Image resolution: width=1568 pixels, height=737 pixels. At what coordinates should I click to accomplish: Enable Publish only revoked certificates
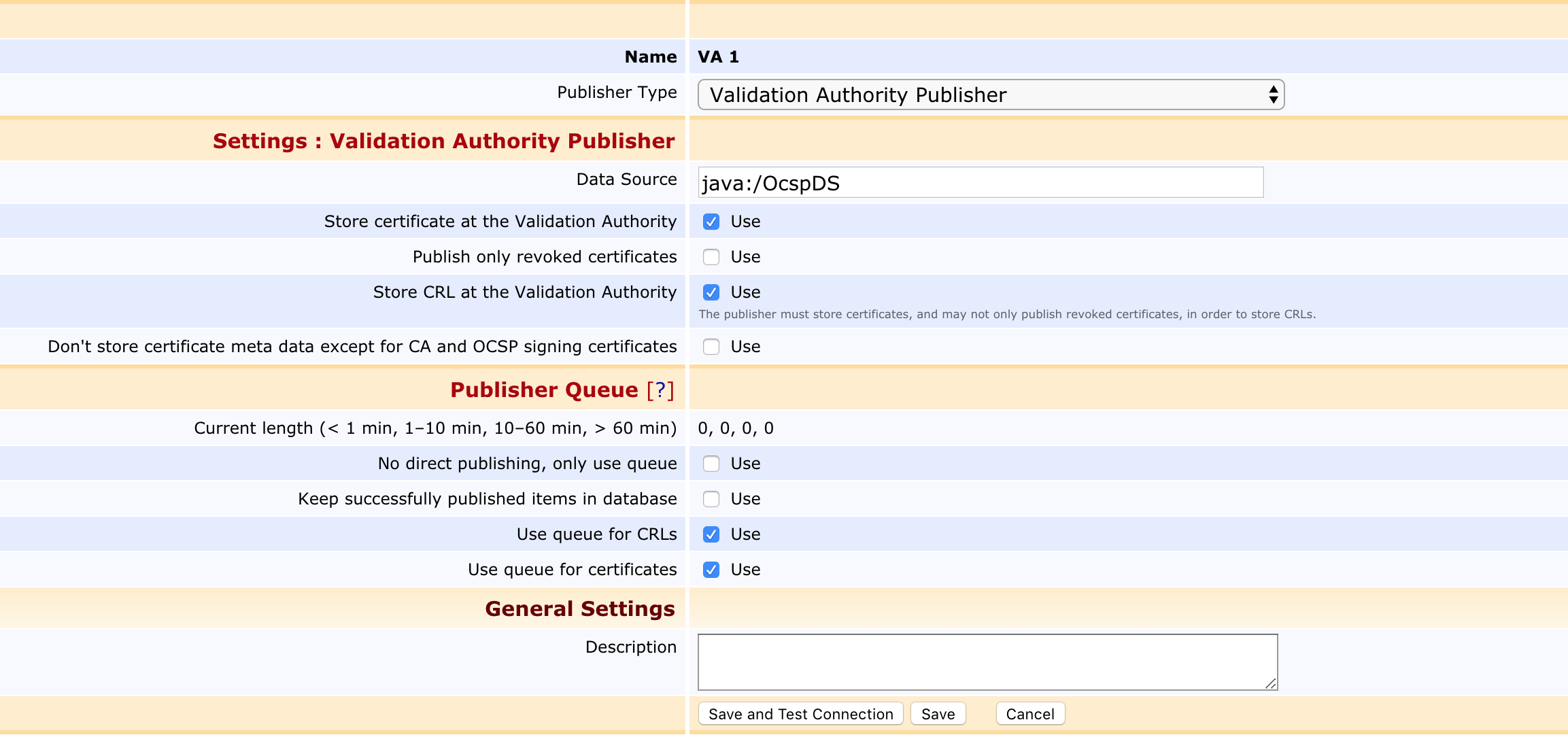[711, 257]
